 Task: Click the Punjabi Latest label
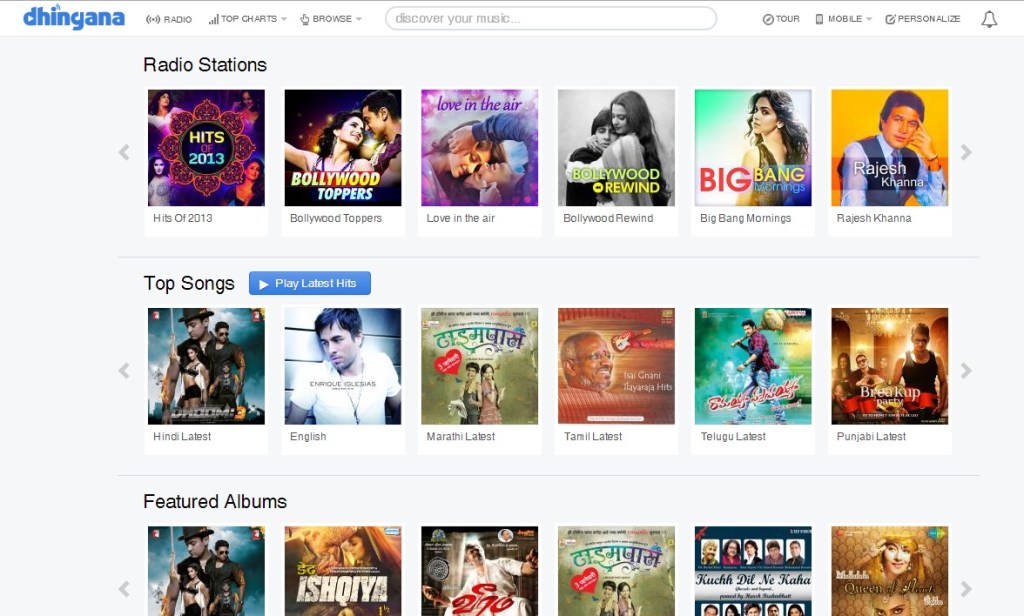871,436
